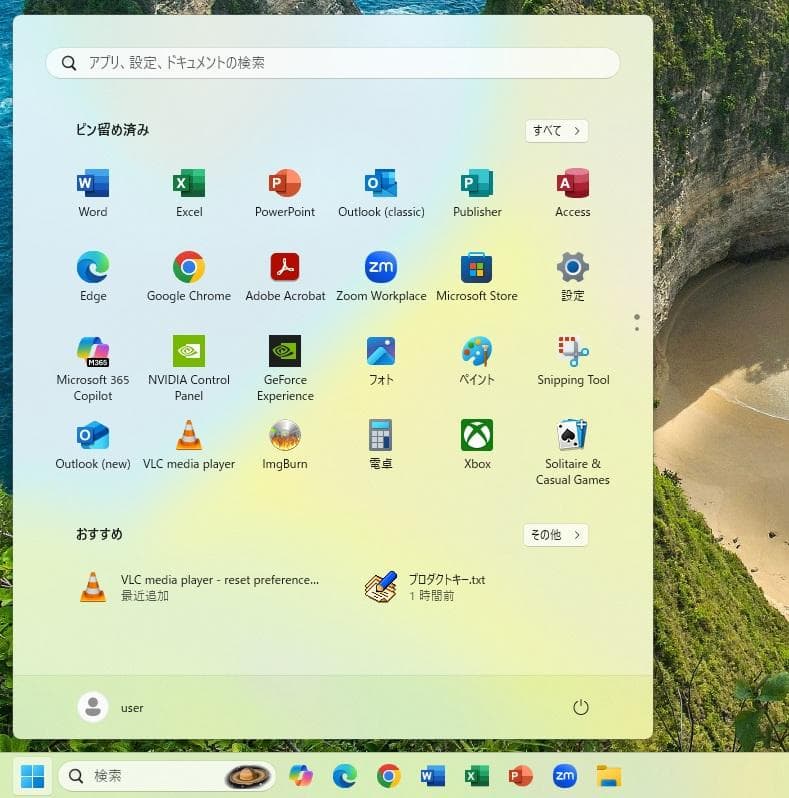Open Edge from the taskbar
789x798 pixels.
[345, 776]
